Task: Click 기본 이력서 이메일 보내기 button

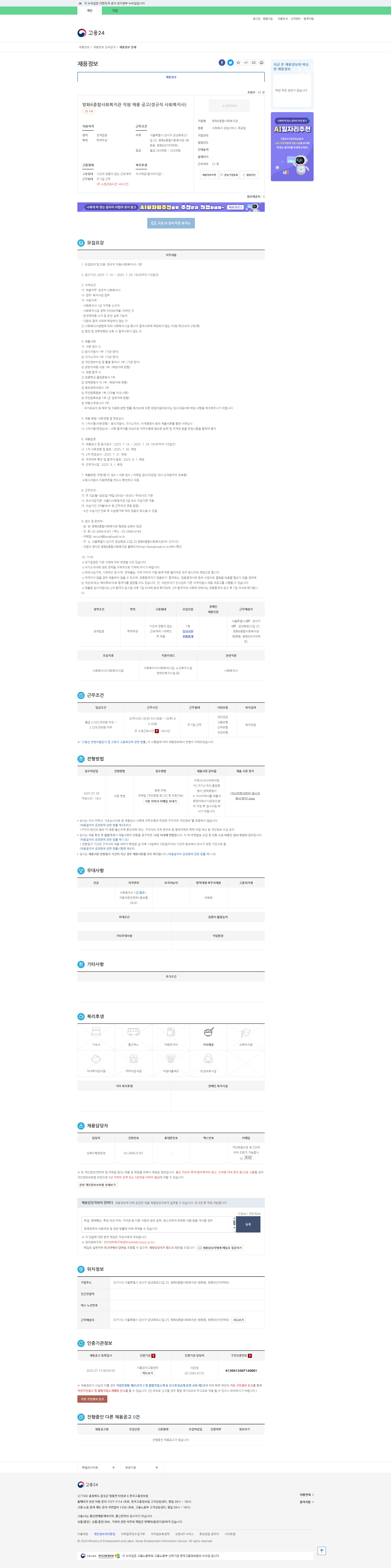Action: pos(160,801)
